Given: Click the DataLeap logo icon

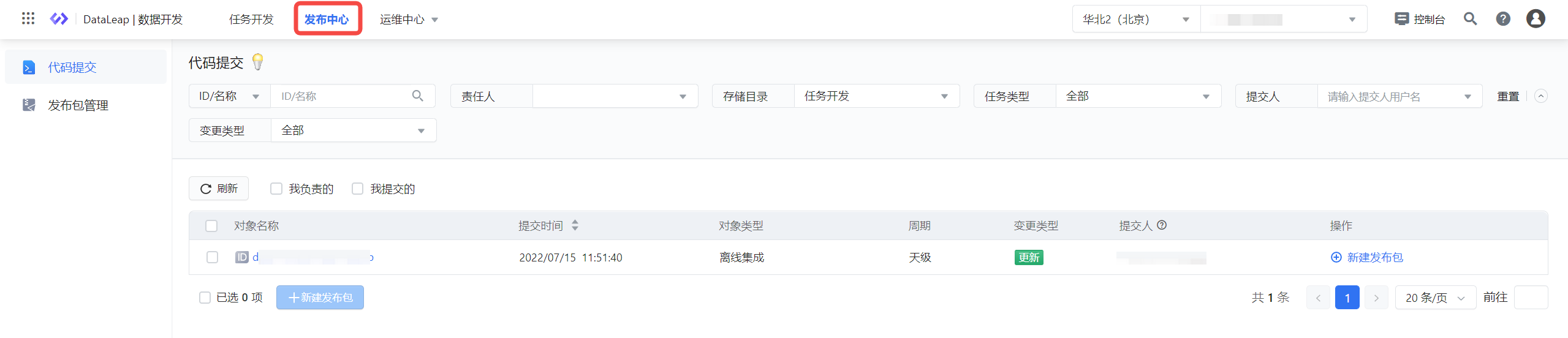Looking at the screenshot, I should [x=59, y=19].
